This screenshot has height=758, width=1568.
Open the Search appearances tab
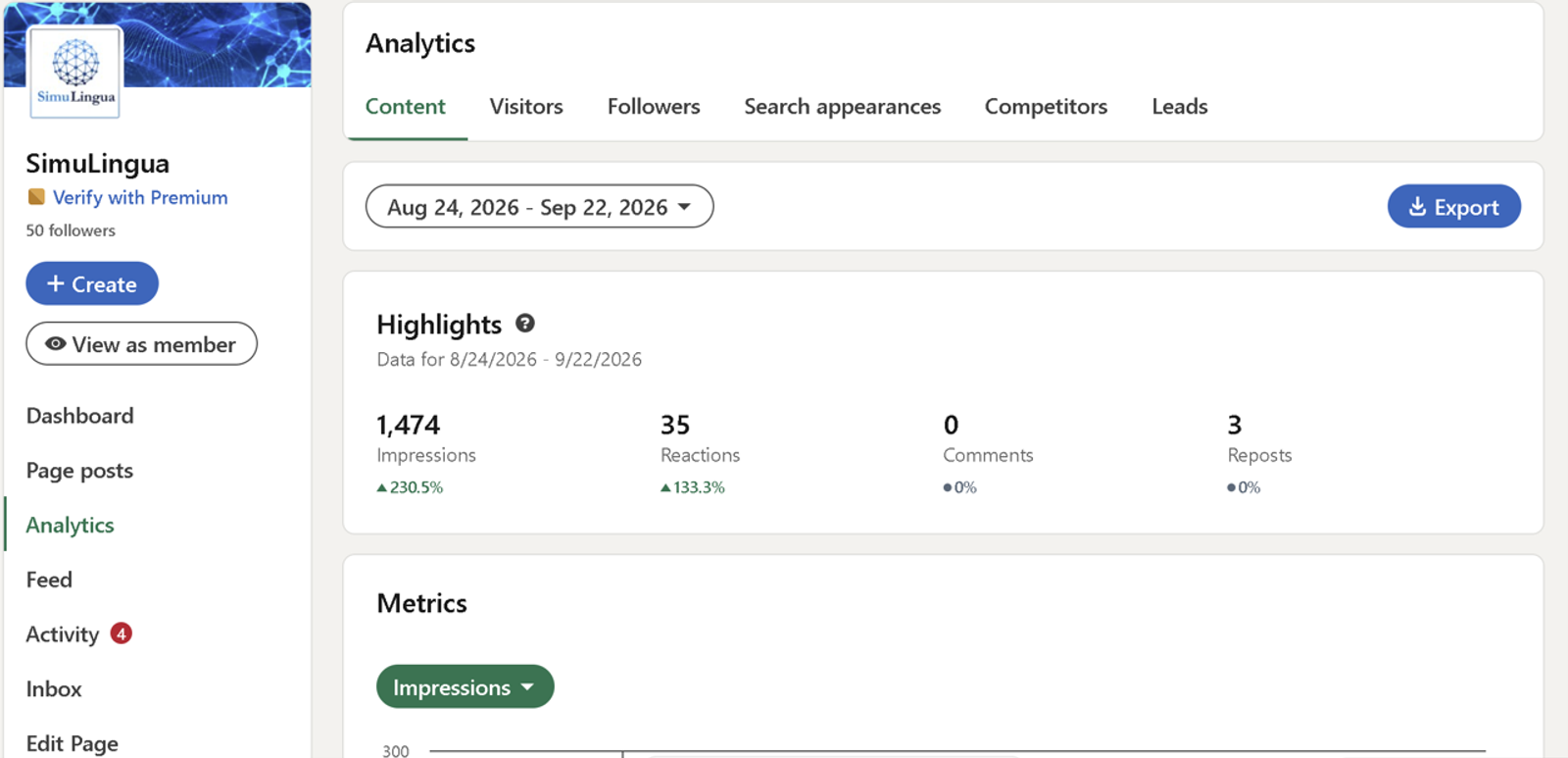(x=843, y=106)
